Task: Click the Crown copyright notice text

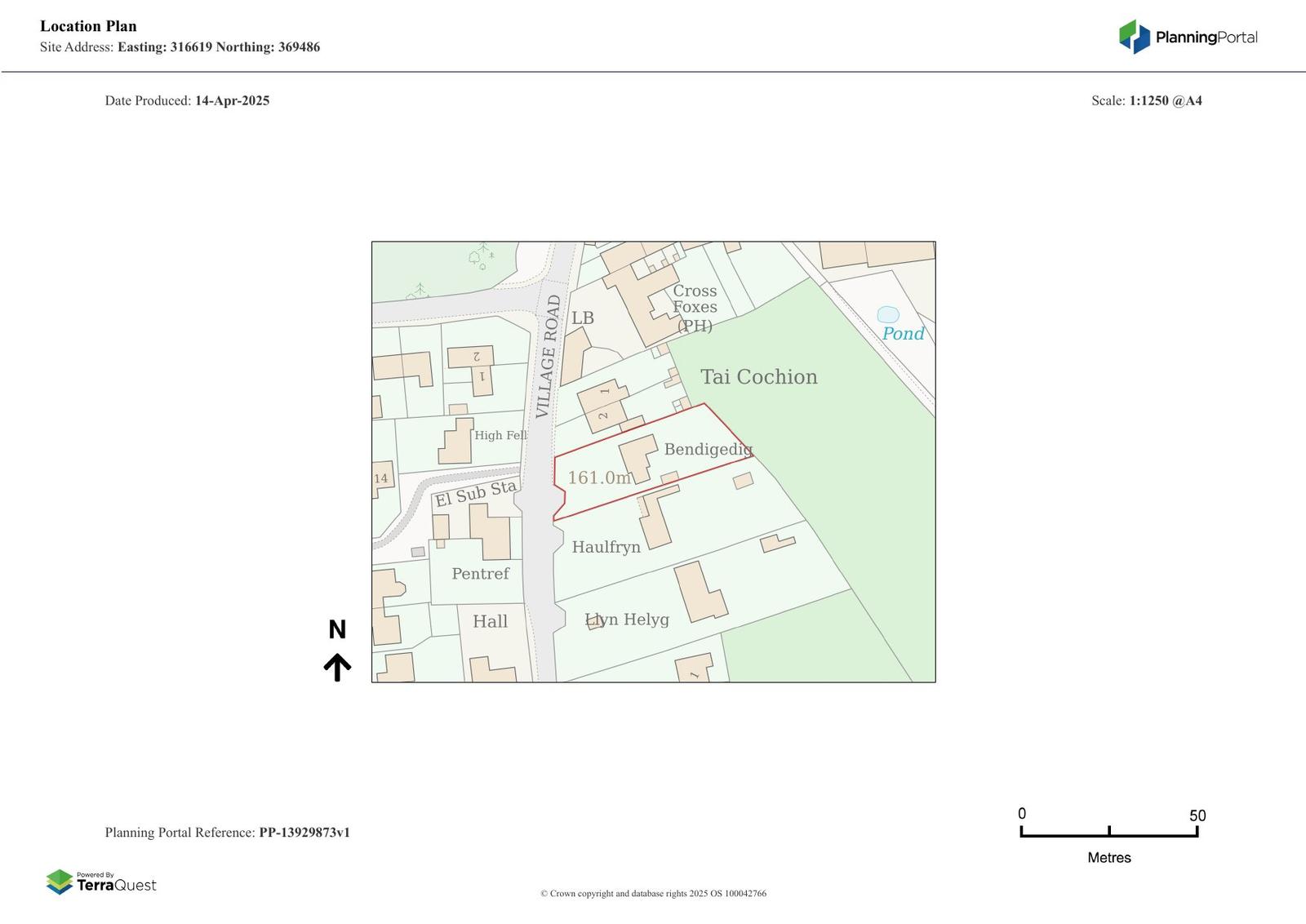Action: click(x=653, y=893)
